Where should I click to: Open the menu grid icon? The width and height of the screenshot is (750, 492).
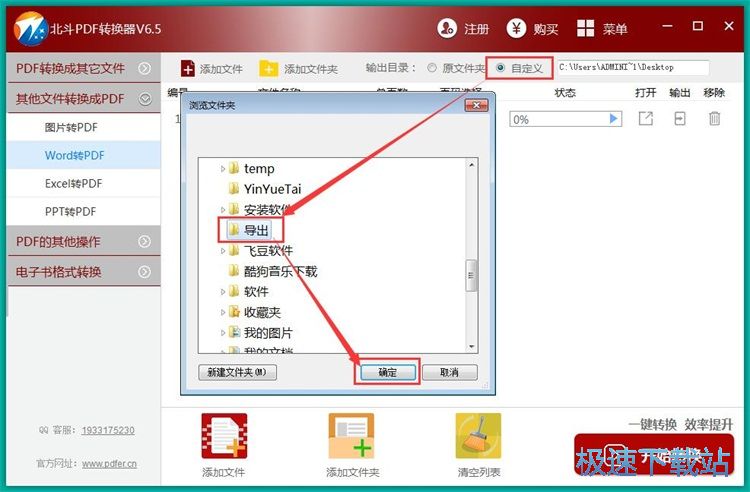point(585,29)
